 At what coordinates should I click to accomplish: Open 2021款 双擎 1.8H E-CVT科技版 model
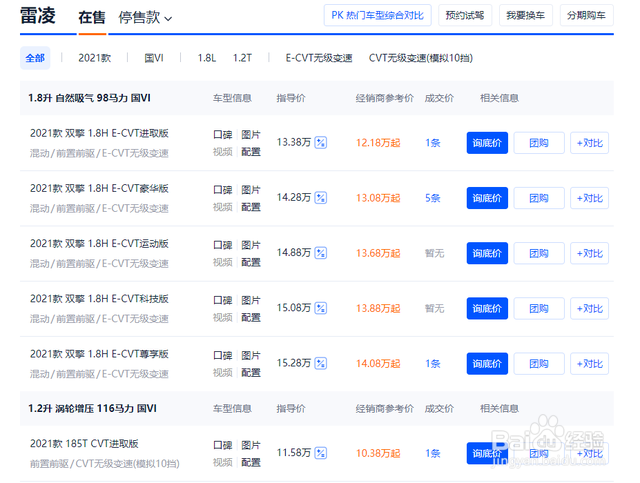(x=99, y=299)
